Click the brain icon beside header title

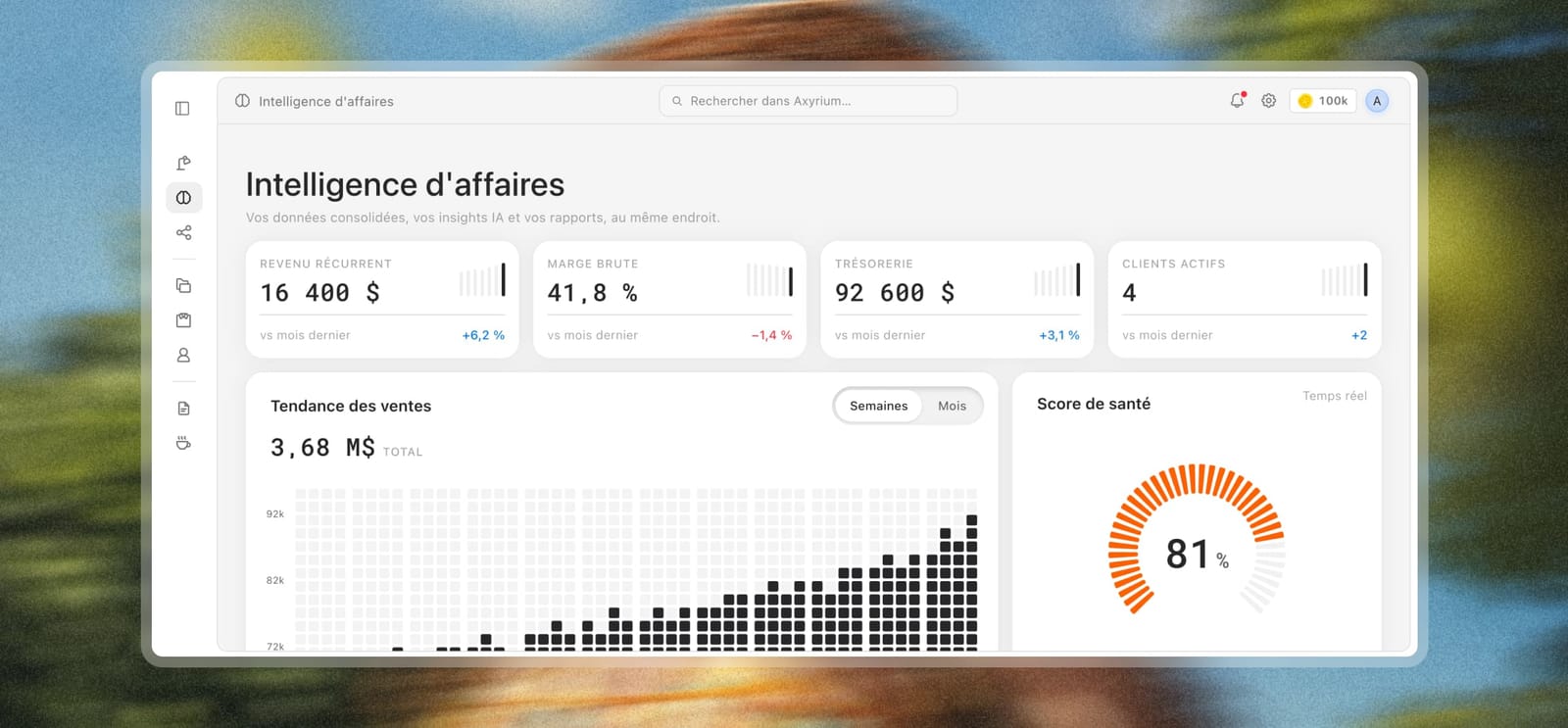click(242, 101)
